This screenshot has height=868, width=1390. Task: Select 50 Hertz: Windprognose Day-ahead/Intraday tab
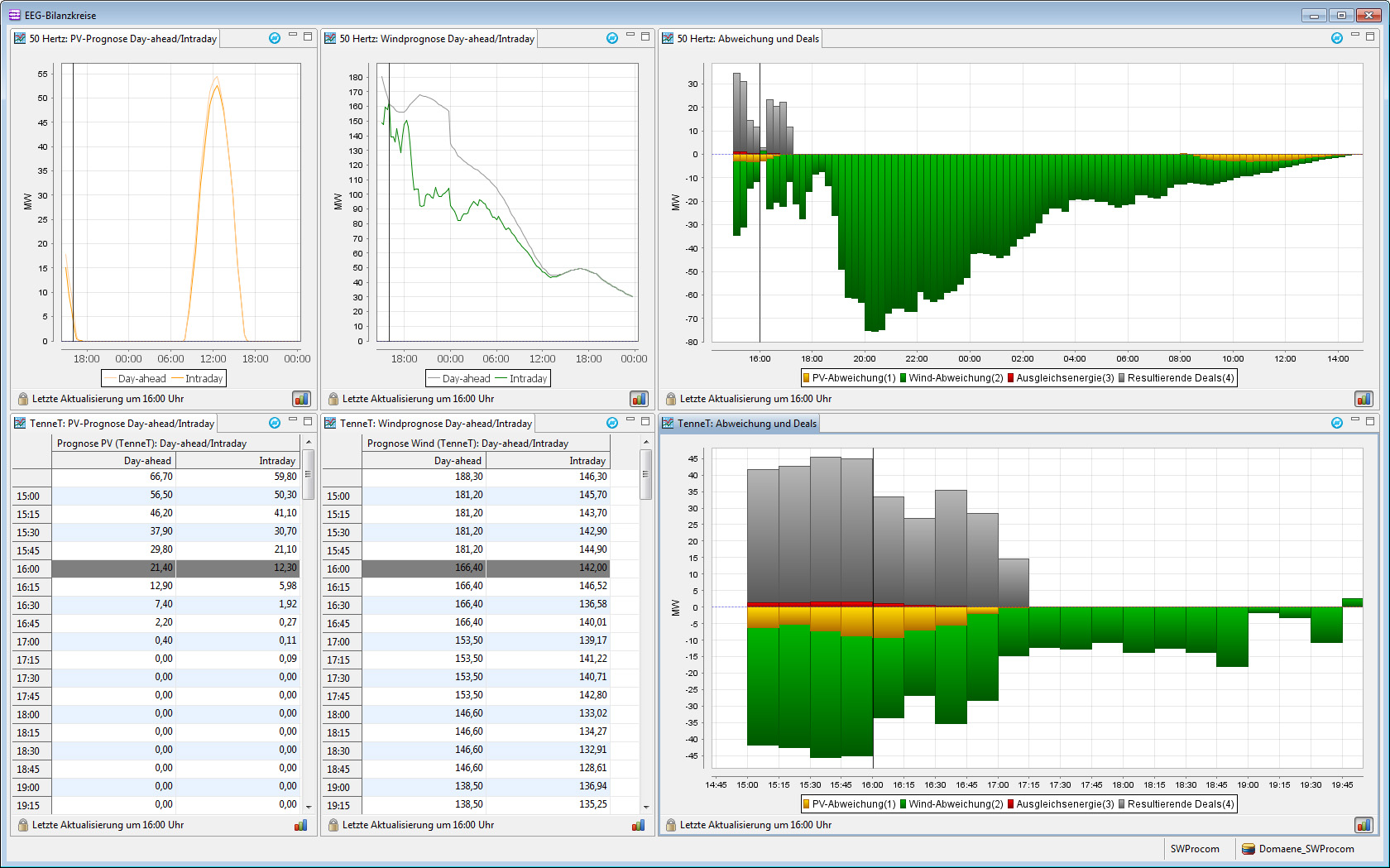click(436, 39)
